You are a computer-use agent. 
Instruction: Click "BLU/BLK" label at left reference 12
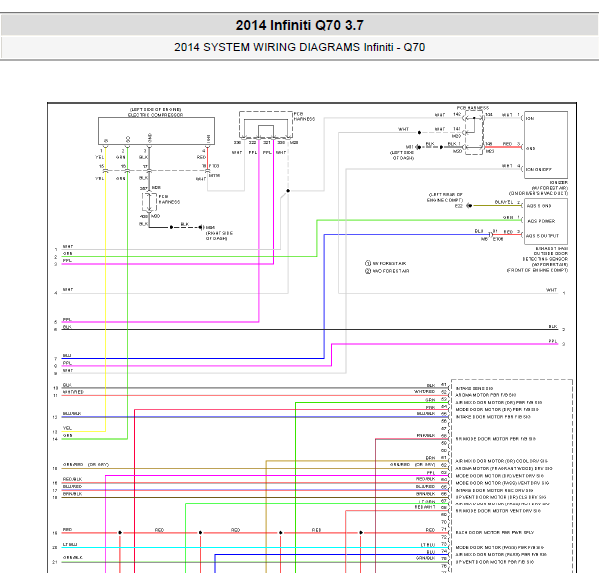point(72,414)
